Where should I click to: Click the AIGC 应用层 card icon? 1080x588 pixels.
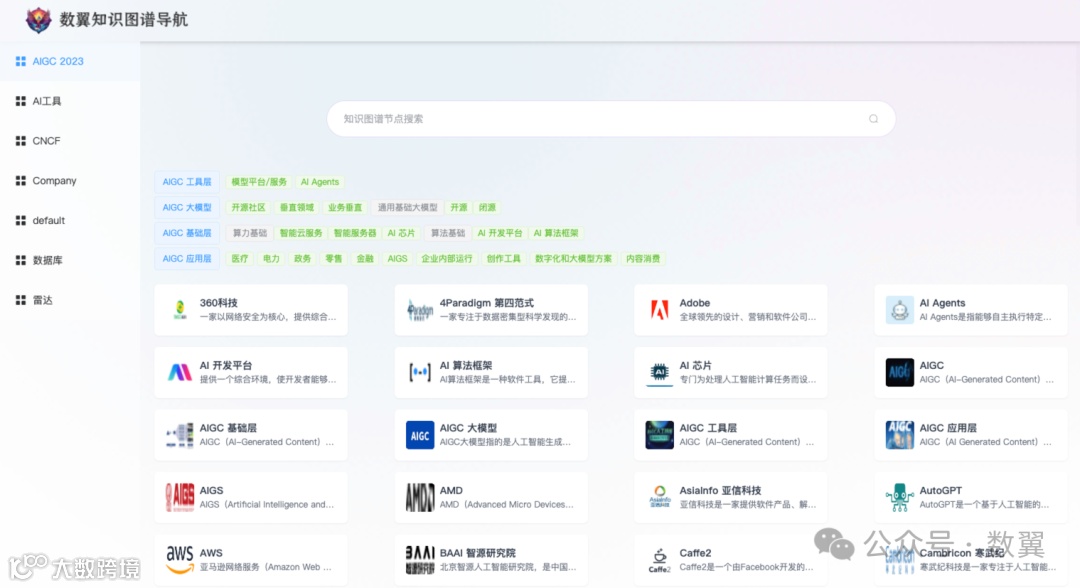click(899, 435)
